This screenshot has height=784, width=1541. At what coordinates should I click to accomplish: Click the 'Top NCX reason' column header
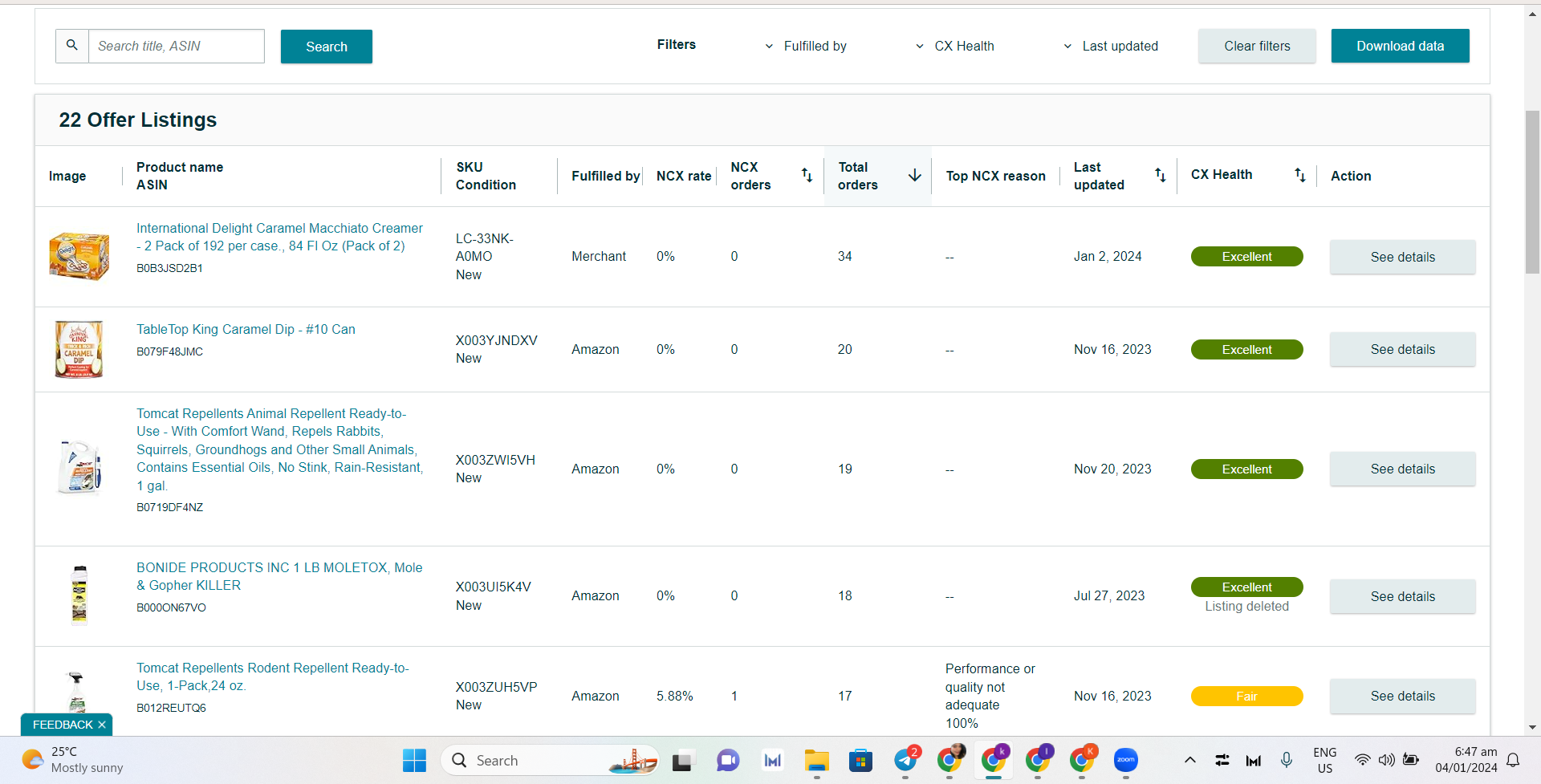point(995,176)
